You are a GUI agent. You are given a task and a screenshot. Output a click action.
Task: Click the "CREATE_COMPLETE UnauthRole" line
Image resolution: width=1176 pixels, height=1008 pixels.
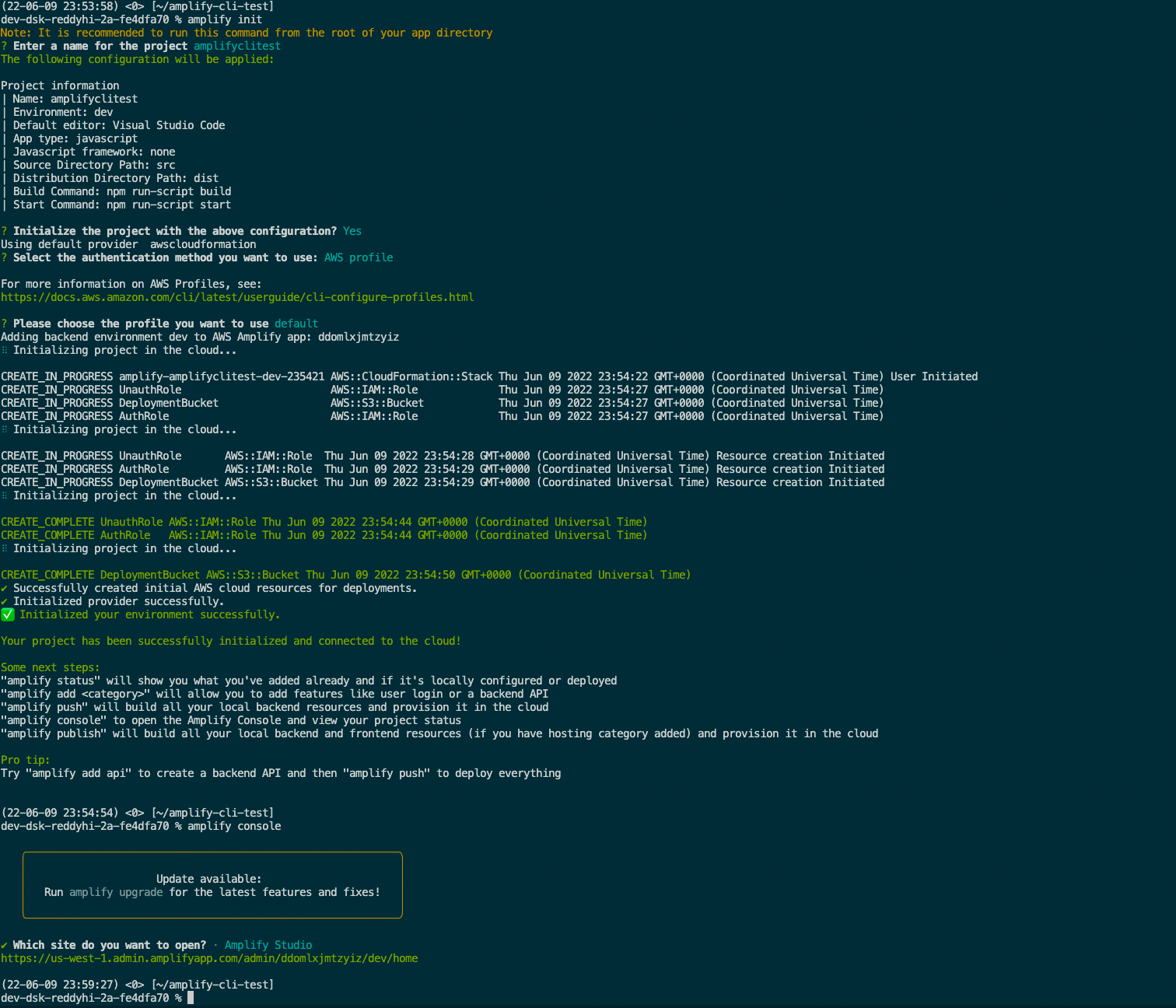click(x=324, y=522)
